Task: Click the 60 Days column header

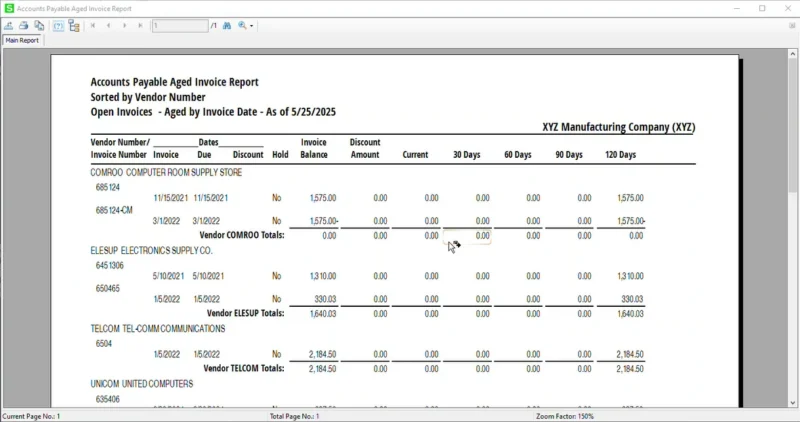Action: click(x=518, y=155)
